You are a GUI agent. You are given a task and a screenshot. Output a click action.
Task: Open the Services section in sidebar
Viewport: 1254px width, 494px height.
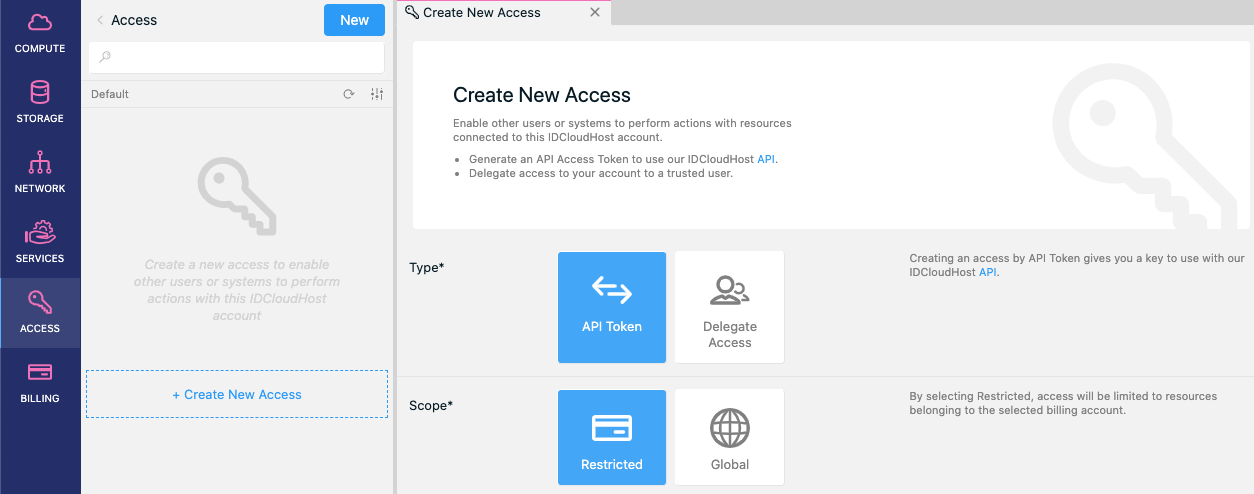[40, 243]
